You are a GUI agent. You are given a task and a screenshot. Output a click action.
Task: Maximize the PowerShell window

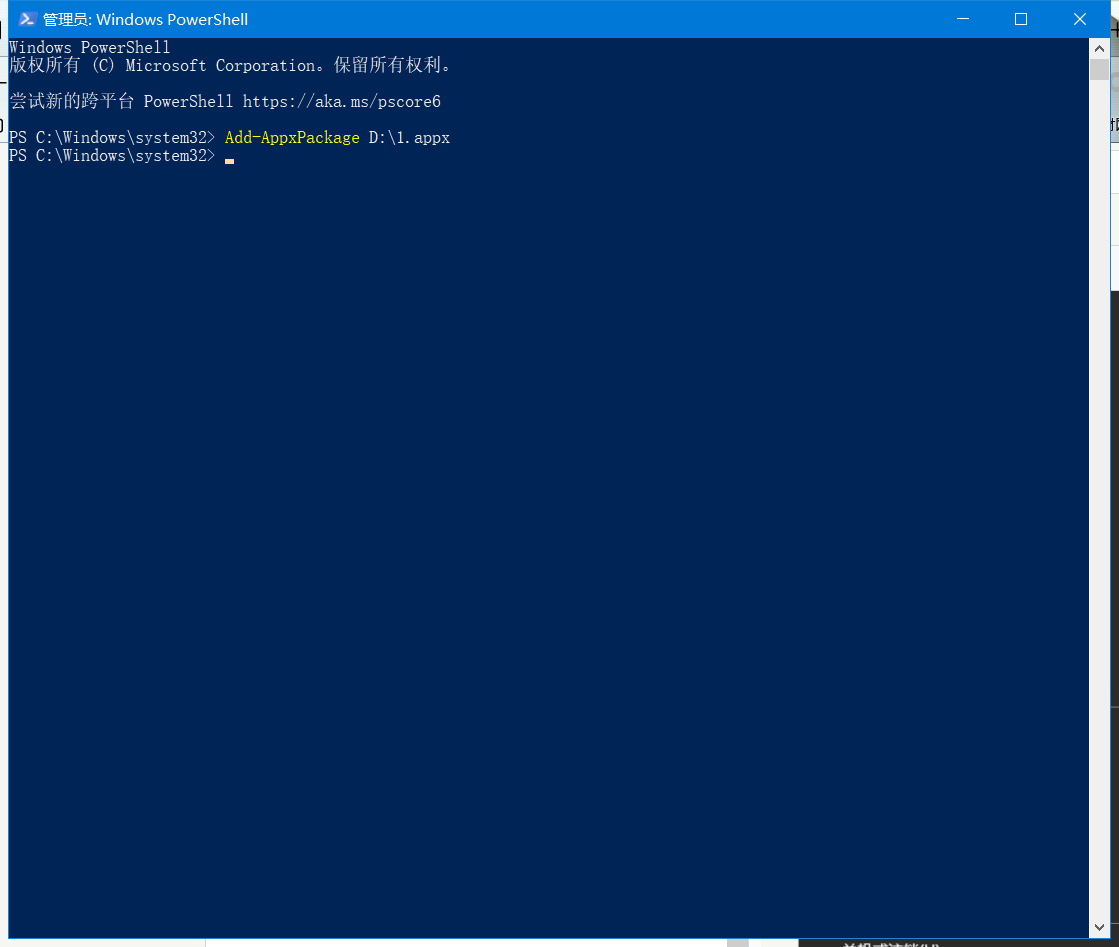1021,19
